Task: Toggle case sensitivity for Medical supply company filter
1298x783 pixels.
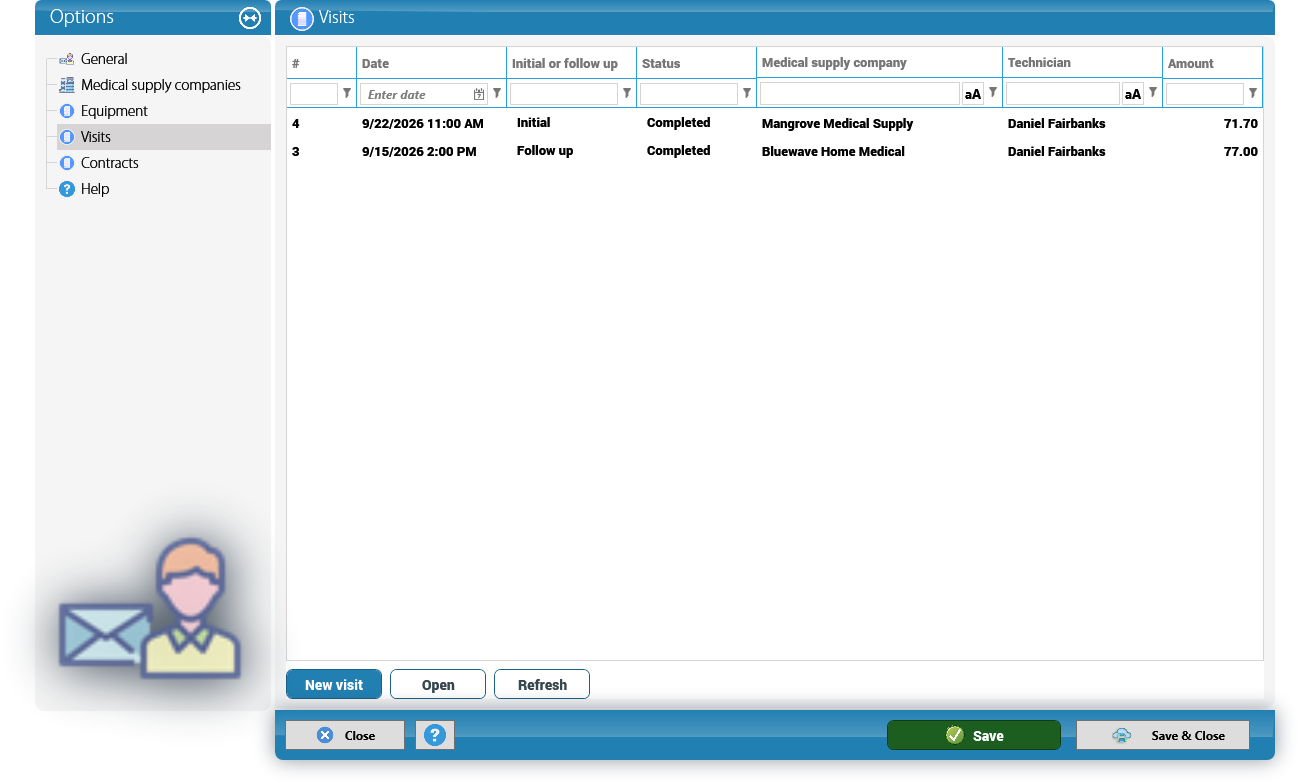Action: tap(973, 94)
